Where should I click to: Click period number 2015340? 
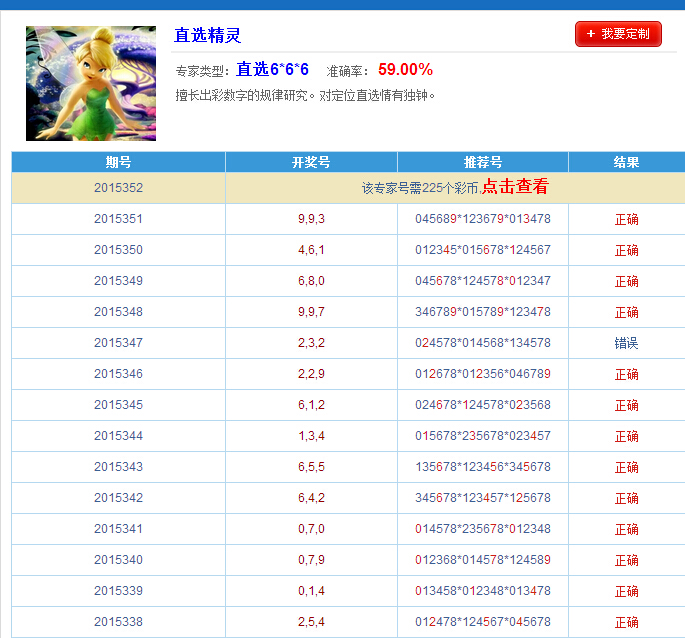[x=118, y=560]
